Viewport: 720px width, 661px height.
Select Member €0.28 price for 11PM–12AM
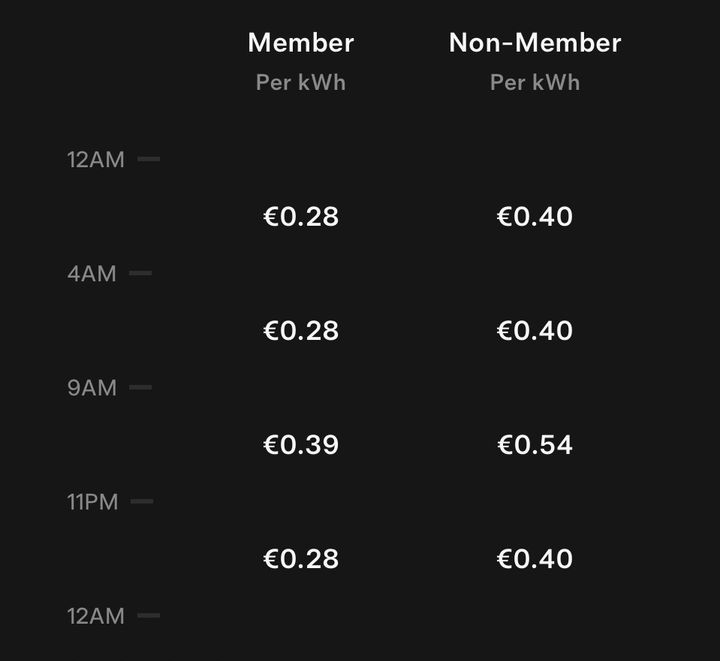click(x=300, y=559)
